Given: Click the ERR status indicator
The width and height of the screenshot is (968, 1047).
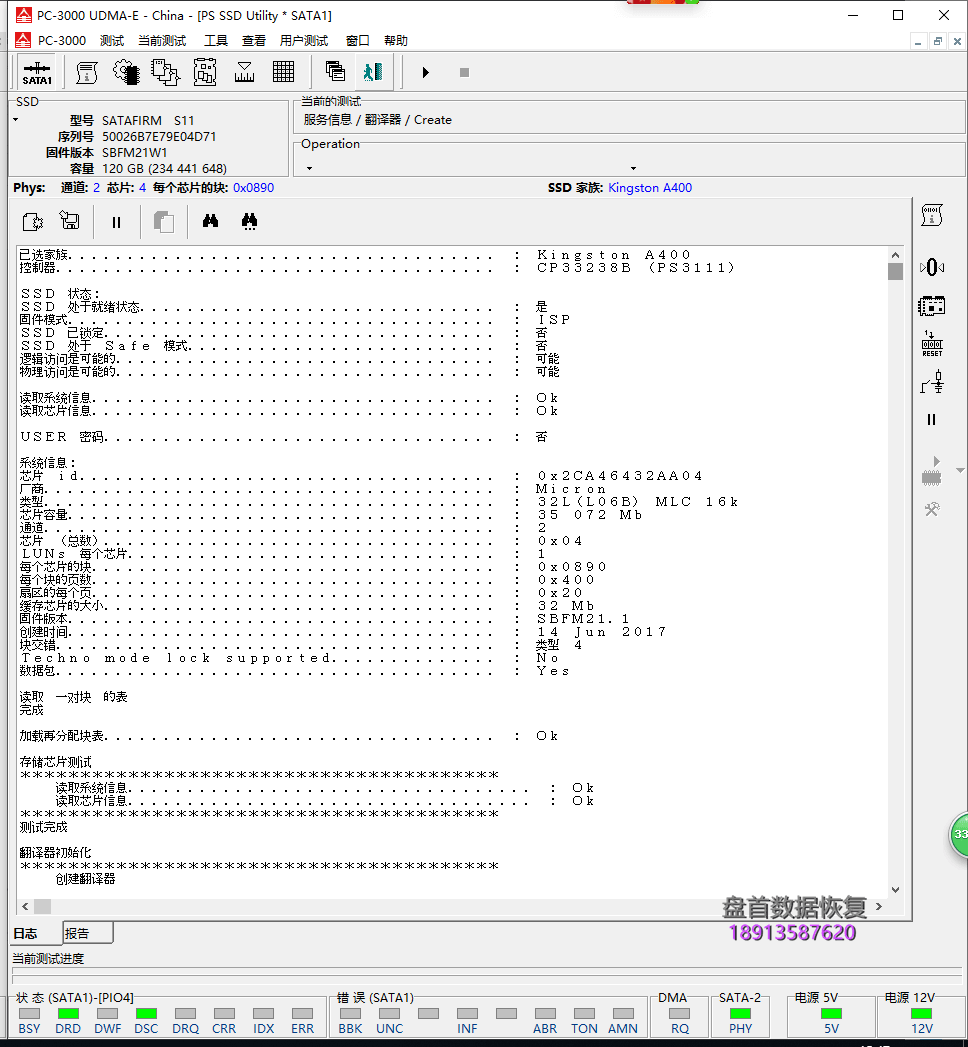Looking at the screenshot, I should click(302, 1014).
